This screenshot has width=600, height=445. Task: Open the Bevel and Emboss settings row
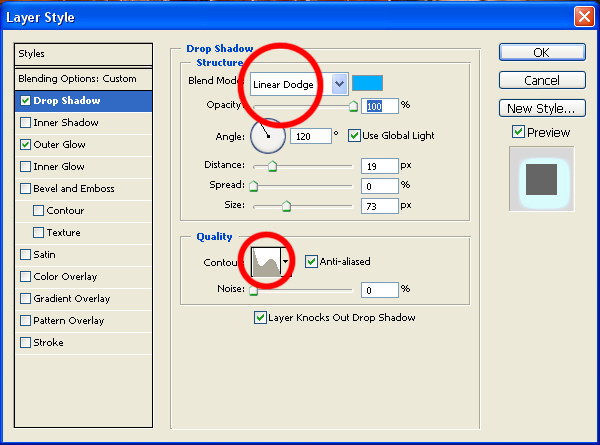coord(83,189)
